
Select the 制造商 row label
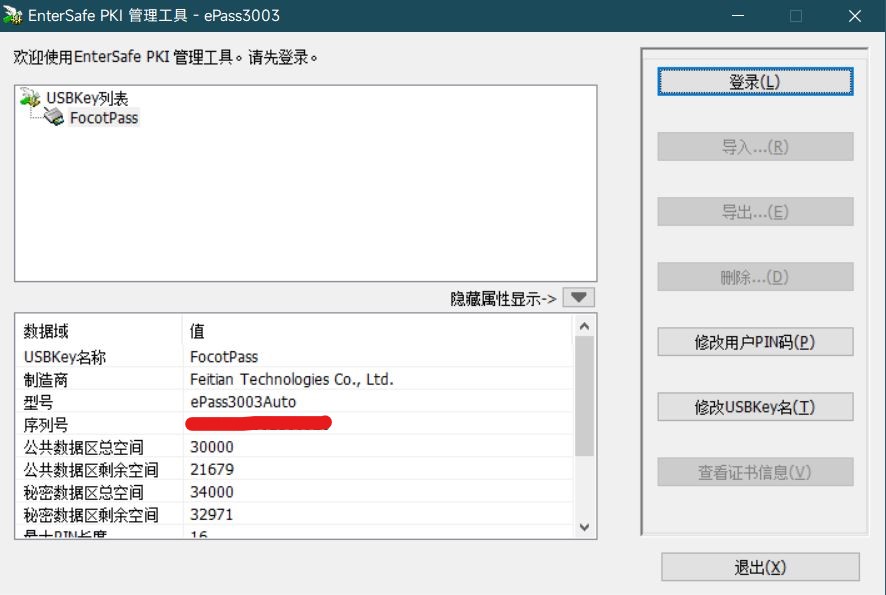click(x=46, y=380)
